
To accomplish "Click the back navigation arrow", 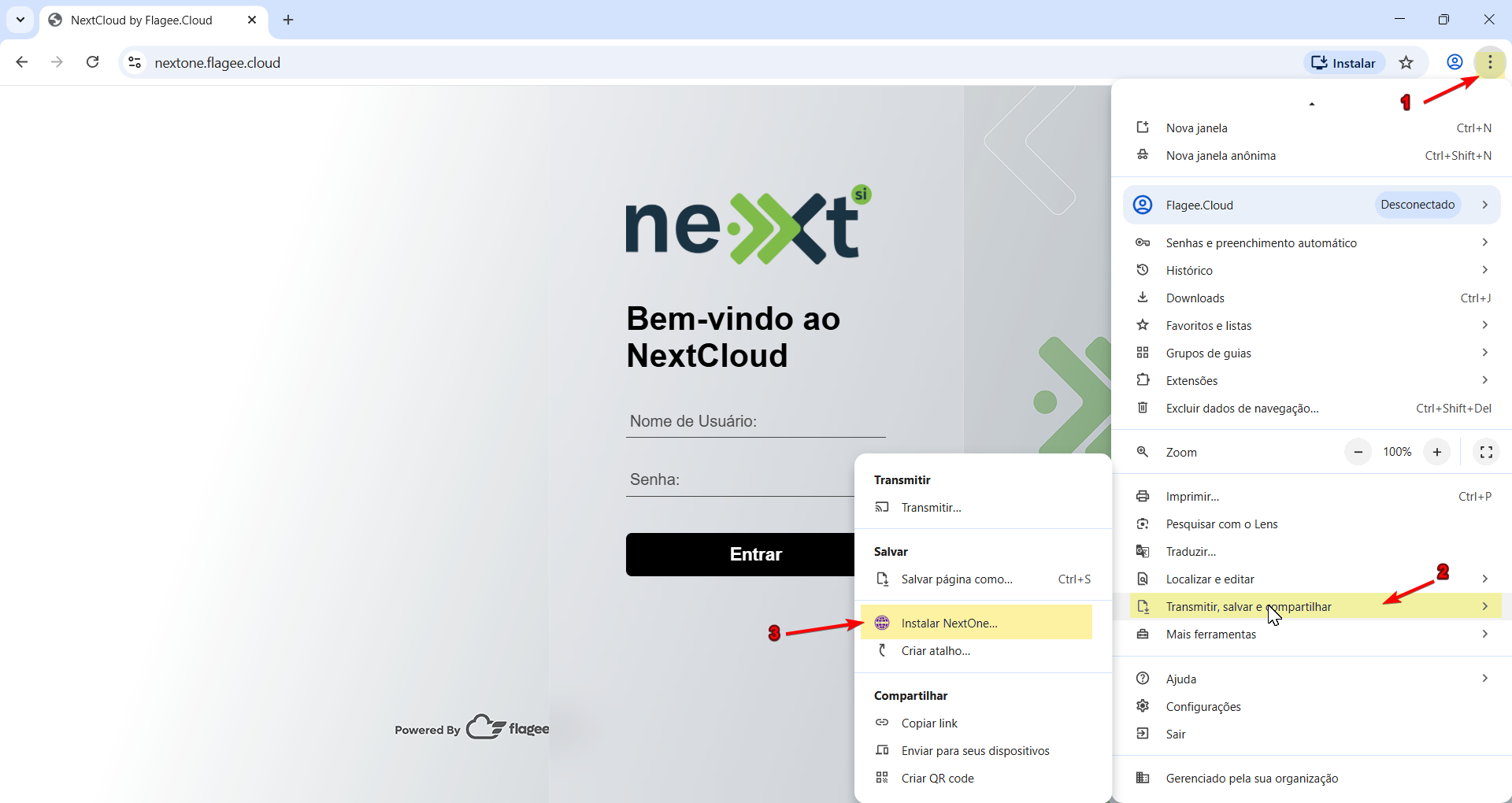I will 22,62.
